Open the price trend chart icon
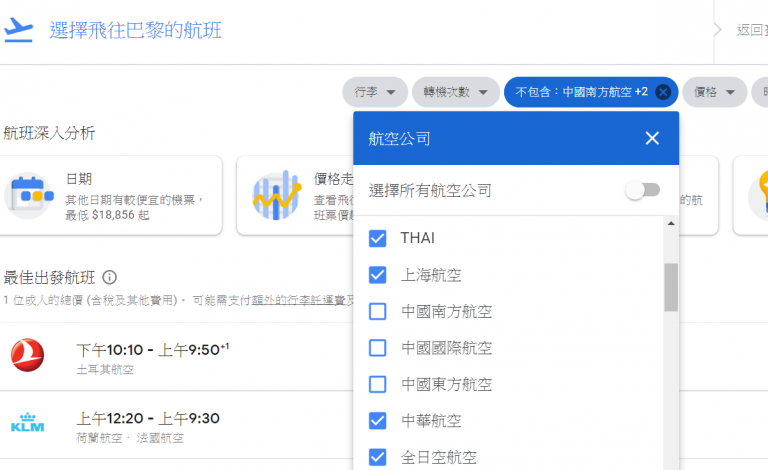The height and width of the screenshot is (470, 768). point(276,195)
